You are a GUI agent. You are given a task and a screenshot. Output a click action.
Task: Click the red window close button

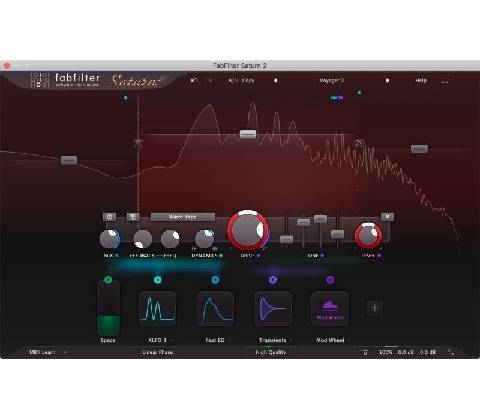click(7, 66)
